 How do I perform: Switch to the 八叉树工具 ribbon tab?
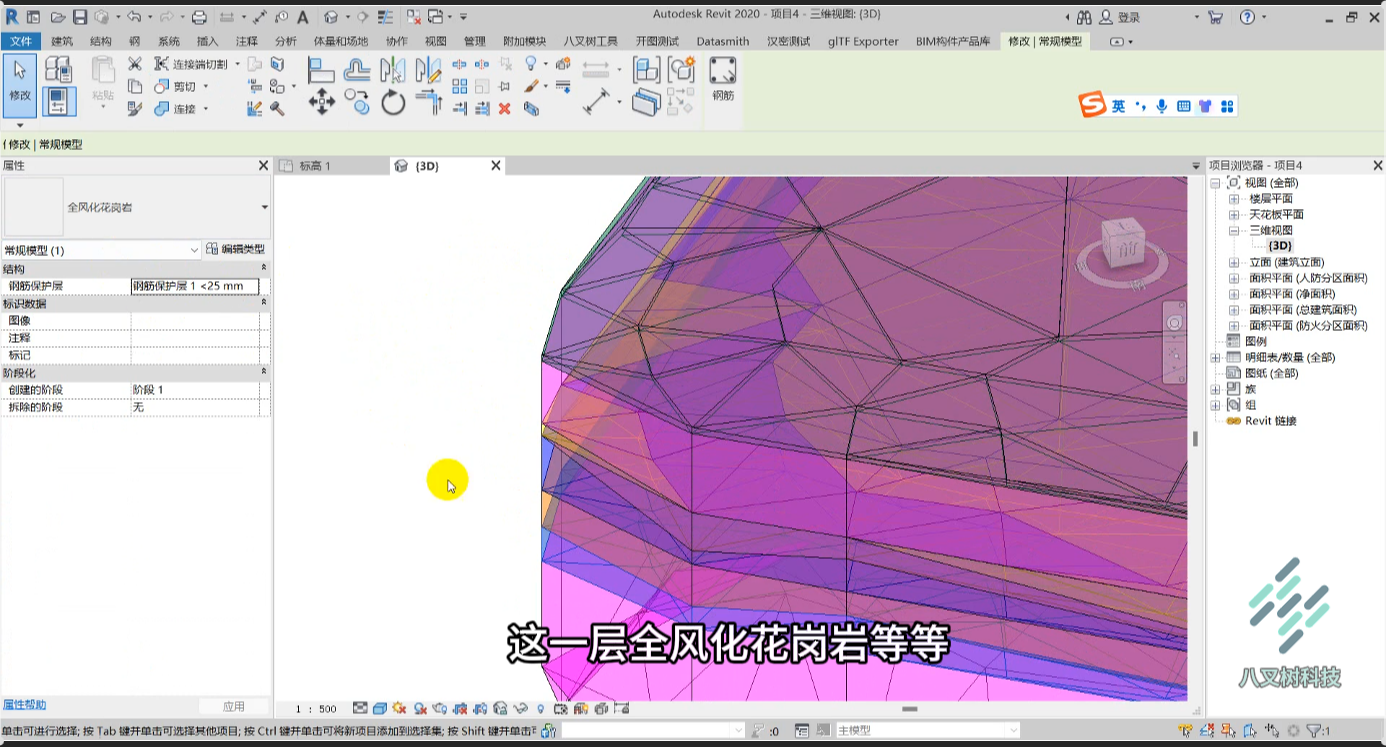click(x=591, y=41)
